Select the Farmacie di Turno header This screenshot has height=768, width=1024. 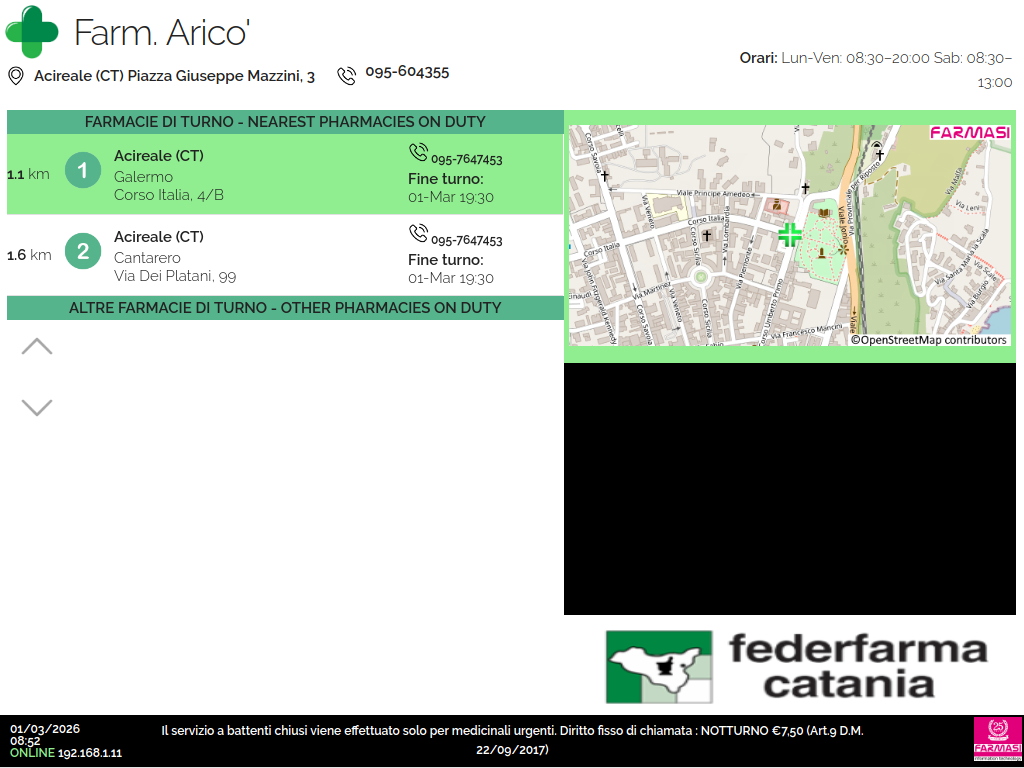click(285, 122)
